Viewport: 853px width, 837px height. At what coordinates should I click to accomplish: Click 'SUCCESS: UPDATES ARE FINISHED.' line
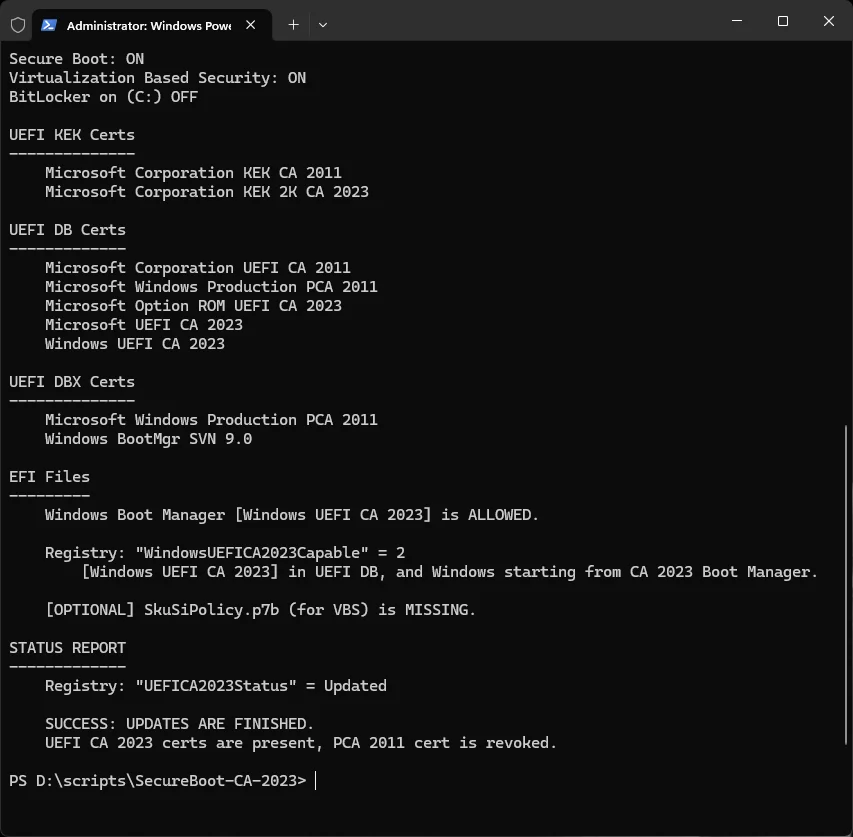[x=180, y=724]
